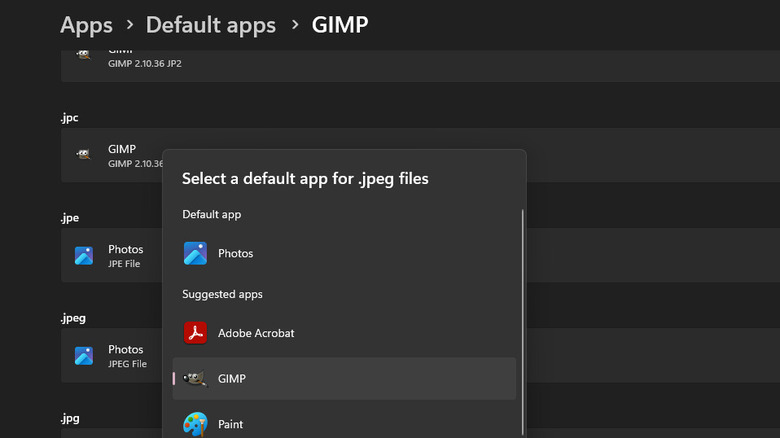Click the .jpg extension heading
This screenshot has width=780, height=438.
[x=70, y=419]
